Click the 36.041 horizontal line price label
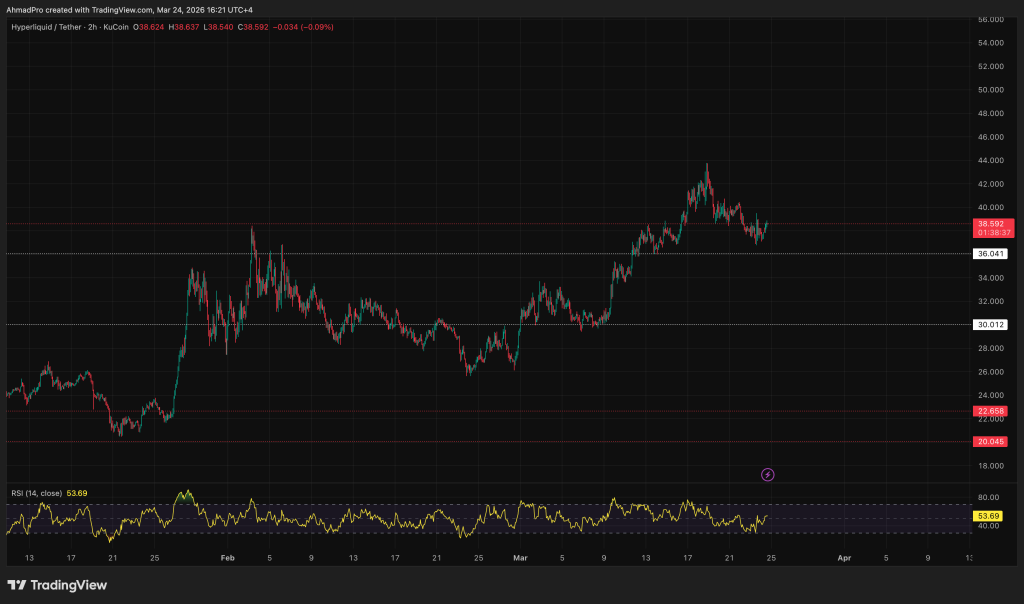 (990, 254)
